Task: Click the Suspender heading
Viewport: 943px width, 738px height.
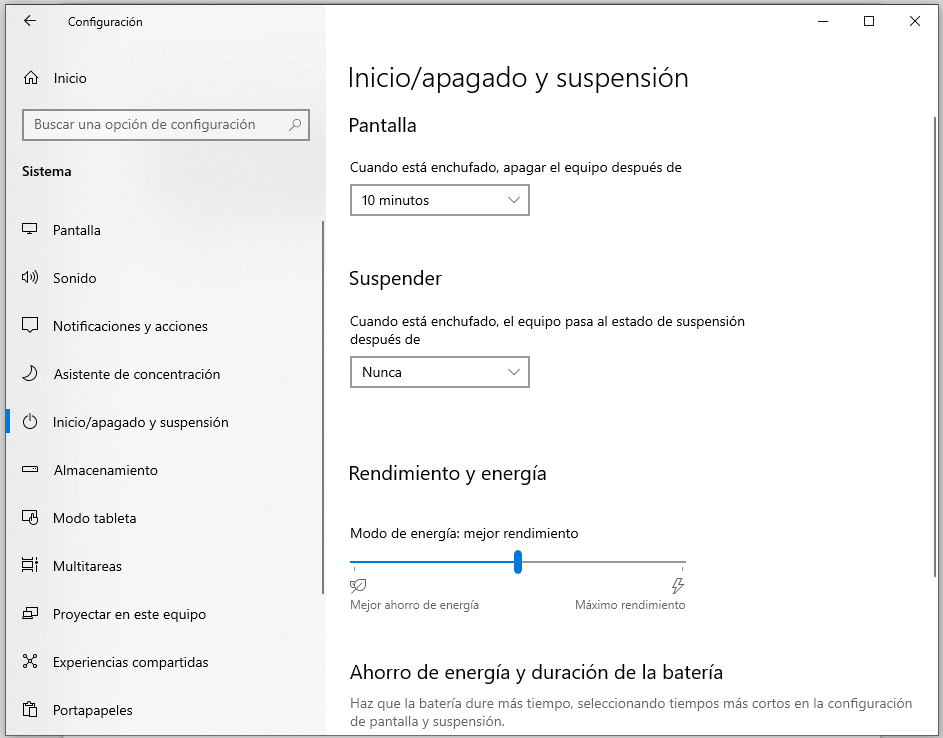Action: (395, 278)
